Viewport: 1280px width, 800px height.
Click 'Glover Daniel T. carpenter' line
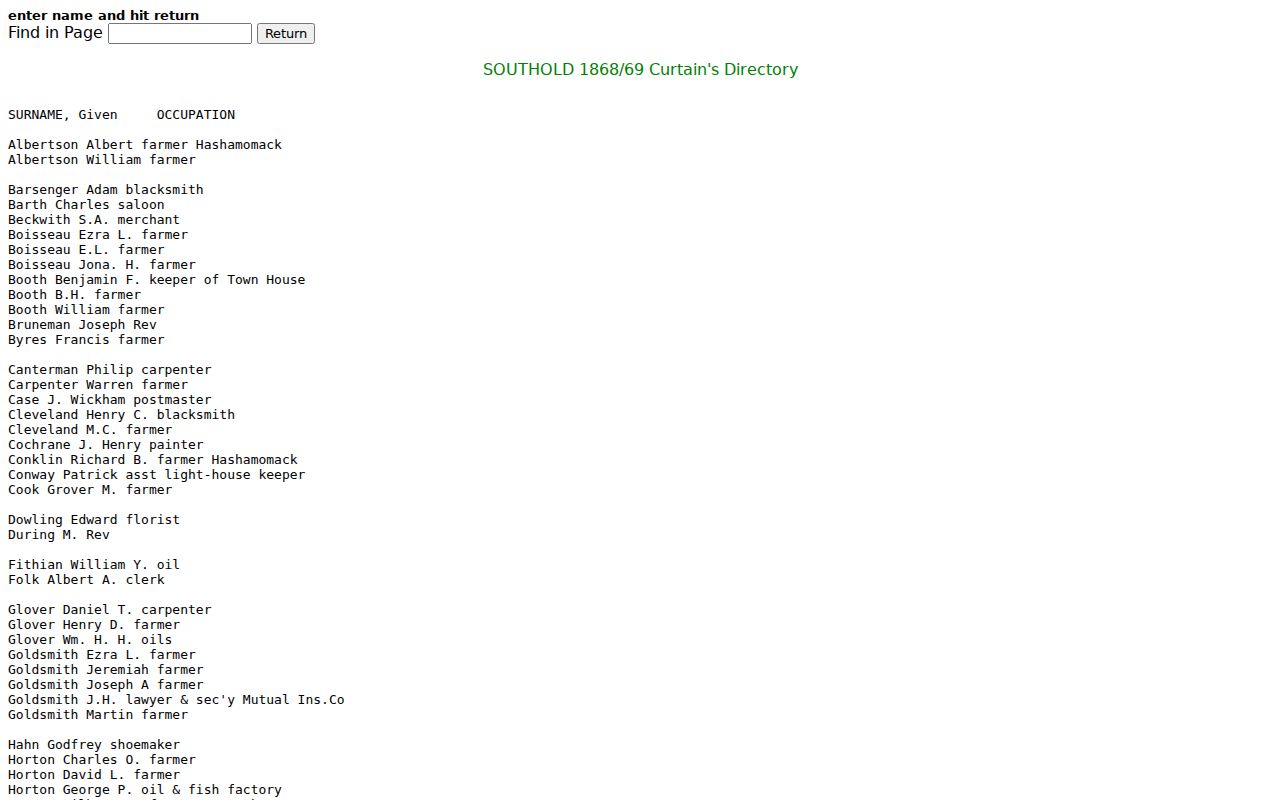point(110,610)
